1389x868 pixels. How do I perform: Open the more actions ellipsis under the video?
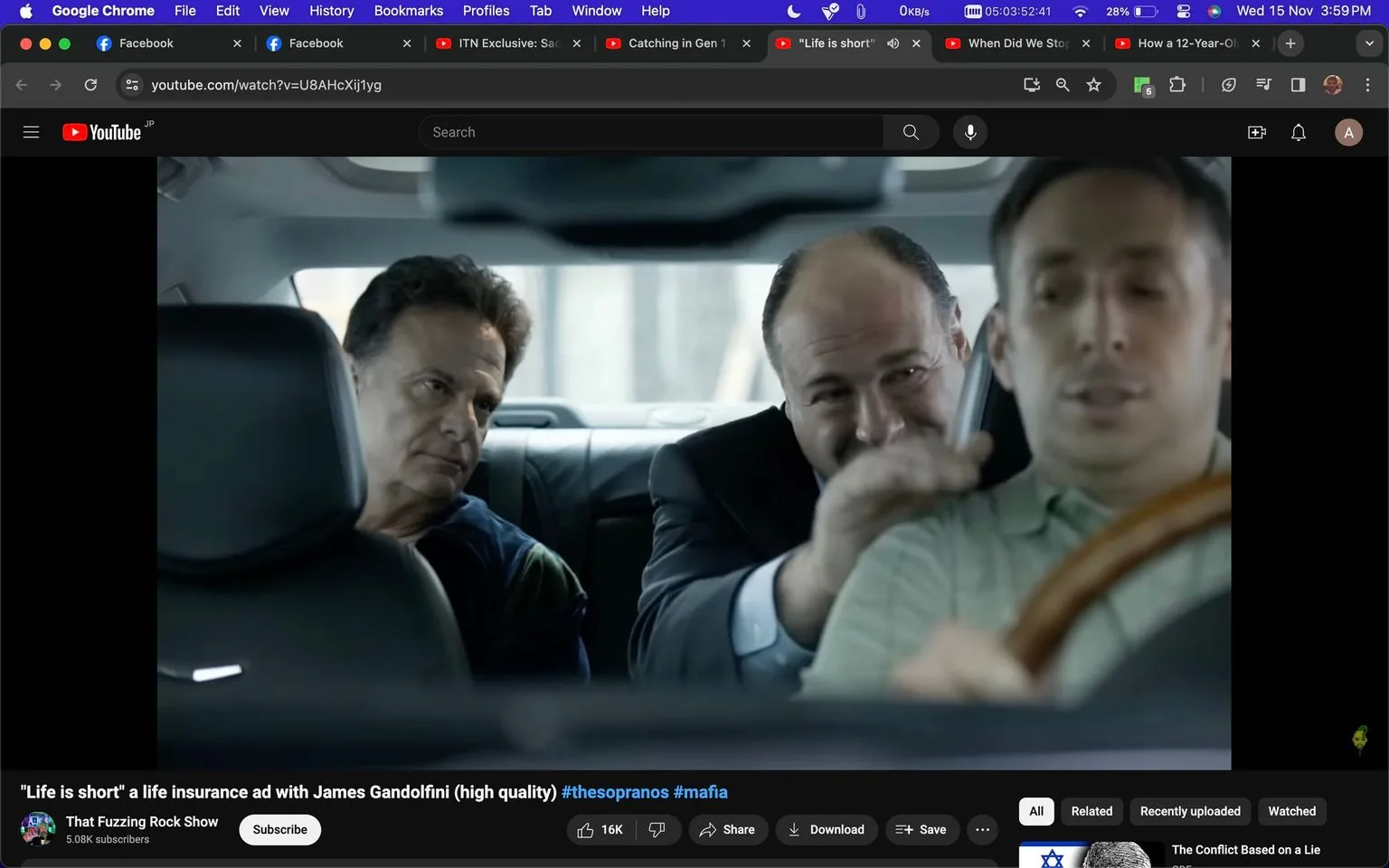click(x=982, y=829)
